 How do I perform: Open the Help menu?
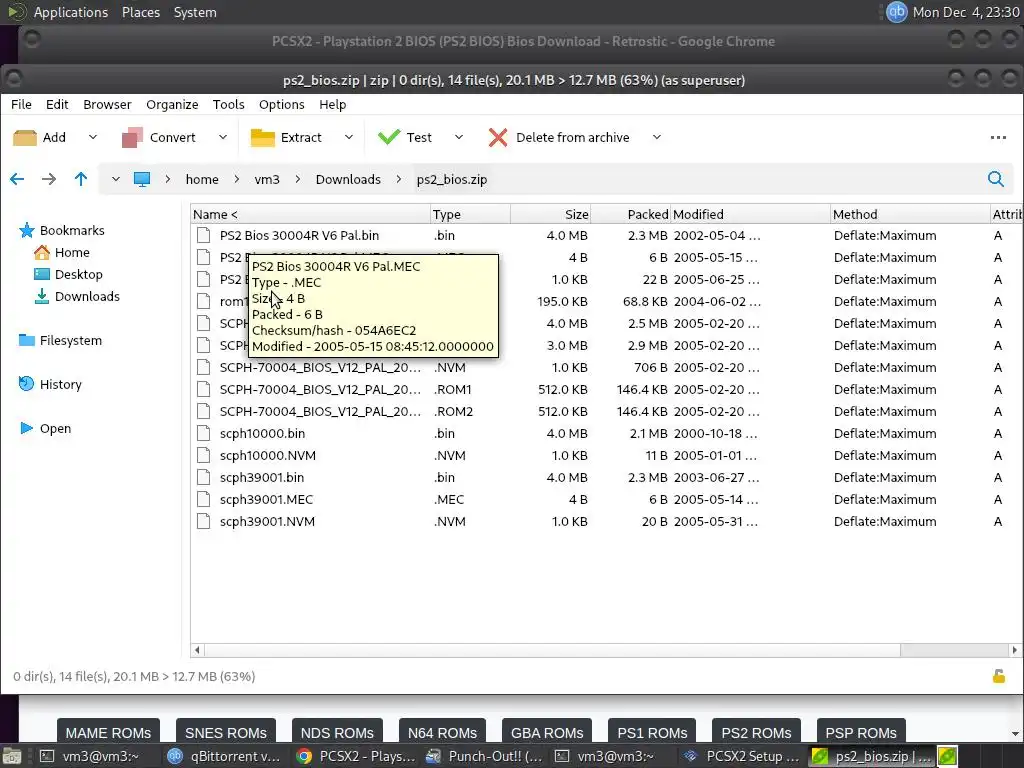point(332,104)
